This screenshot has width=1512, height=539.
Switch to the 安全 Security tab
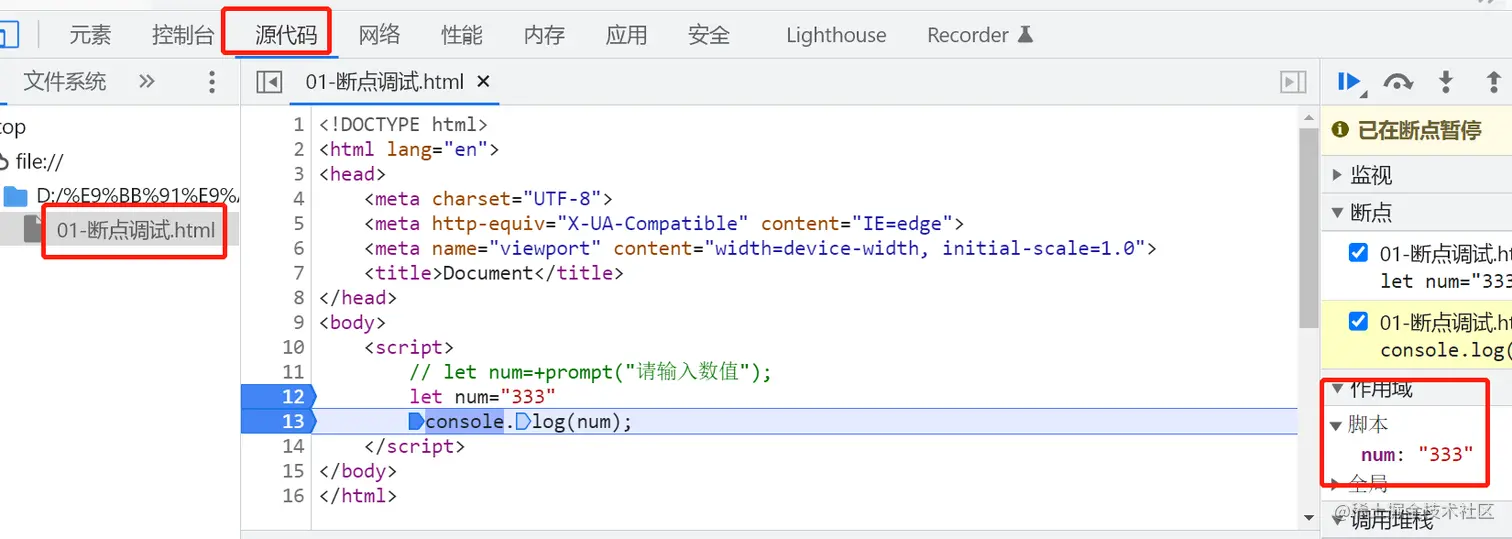(709, 35)
